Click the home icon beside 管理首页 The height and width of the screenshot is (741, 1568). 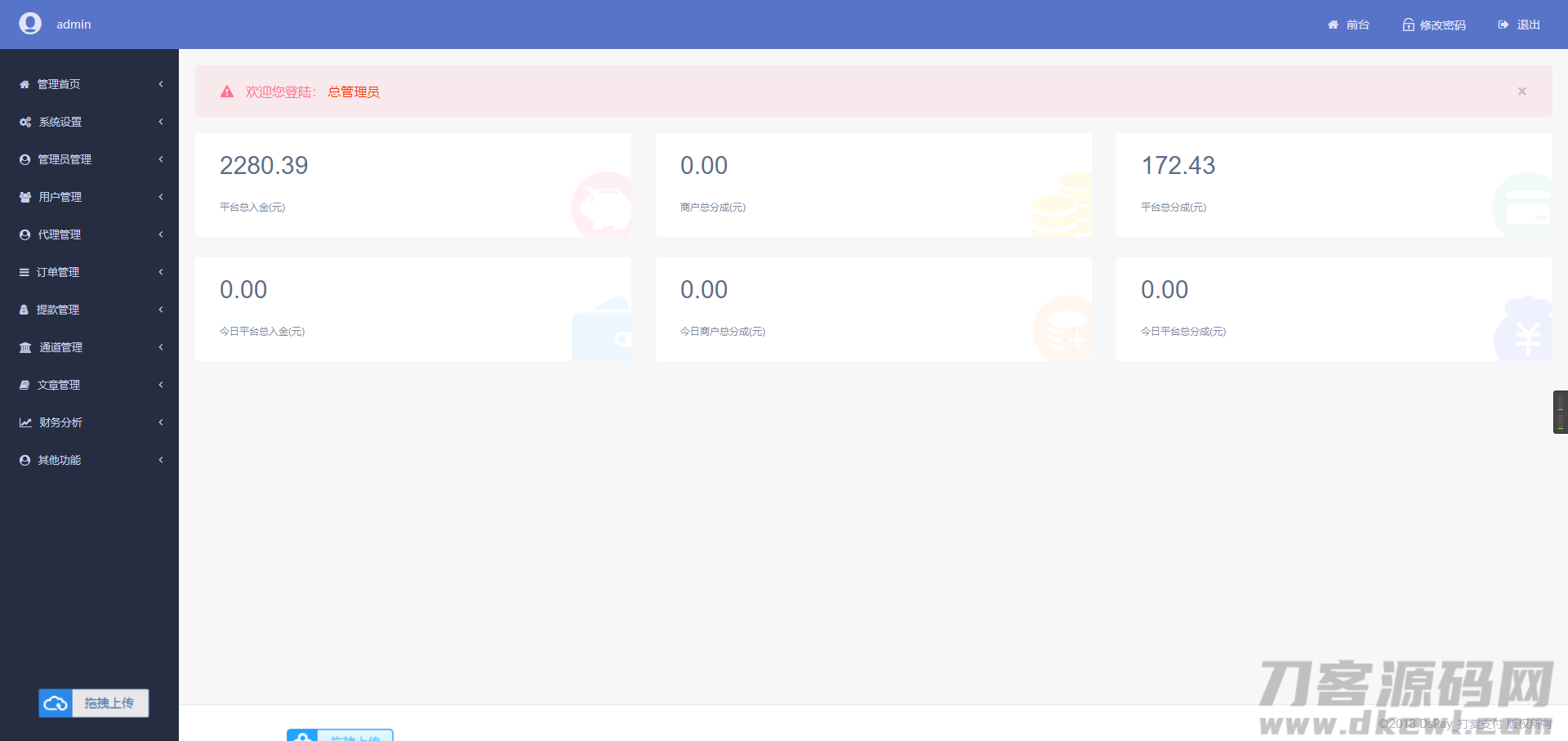[24, 84]
